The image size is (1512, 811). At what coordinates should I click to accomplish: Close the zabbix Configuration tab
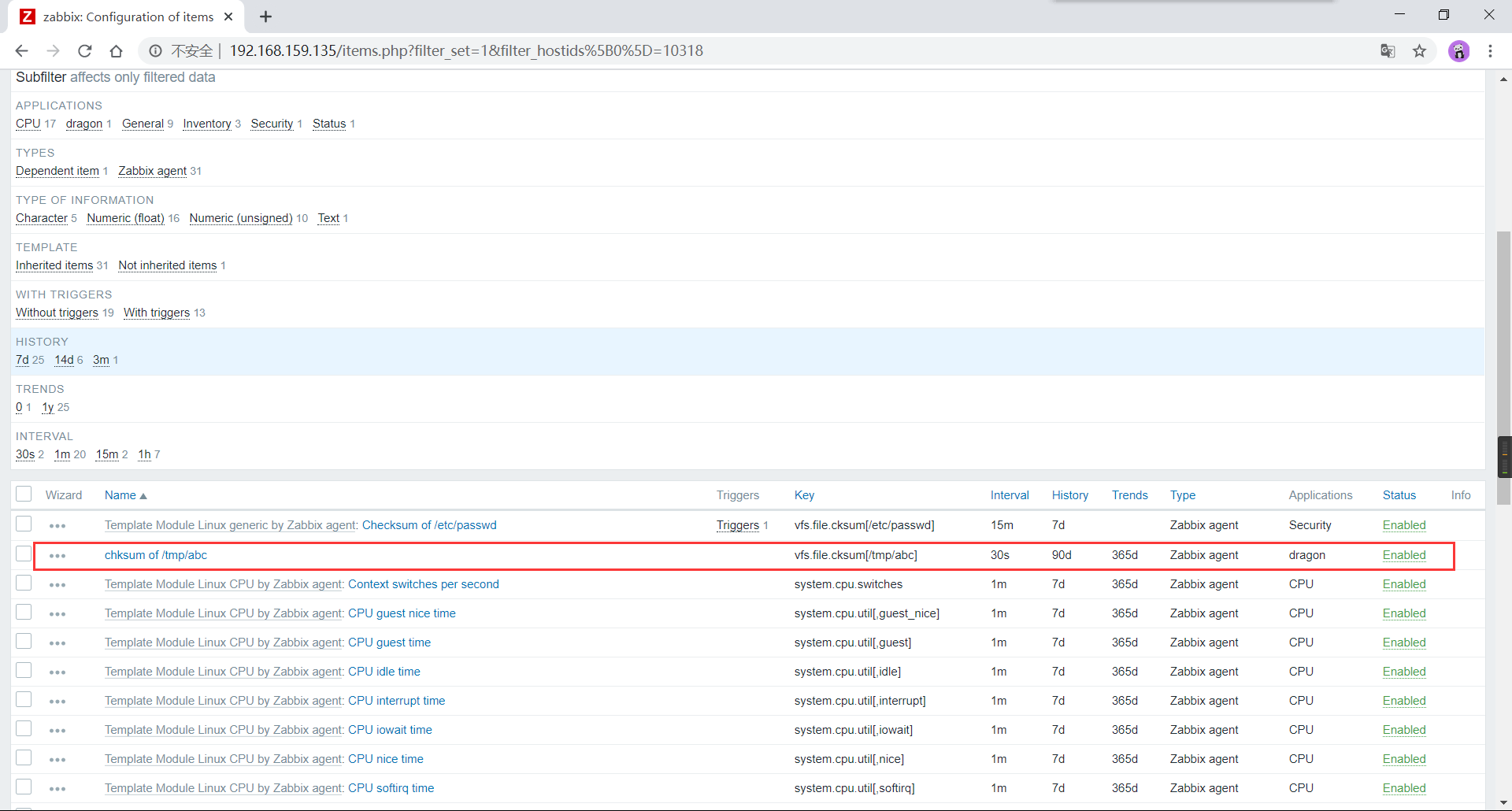(228, 17)
